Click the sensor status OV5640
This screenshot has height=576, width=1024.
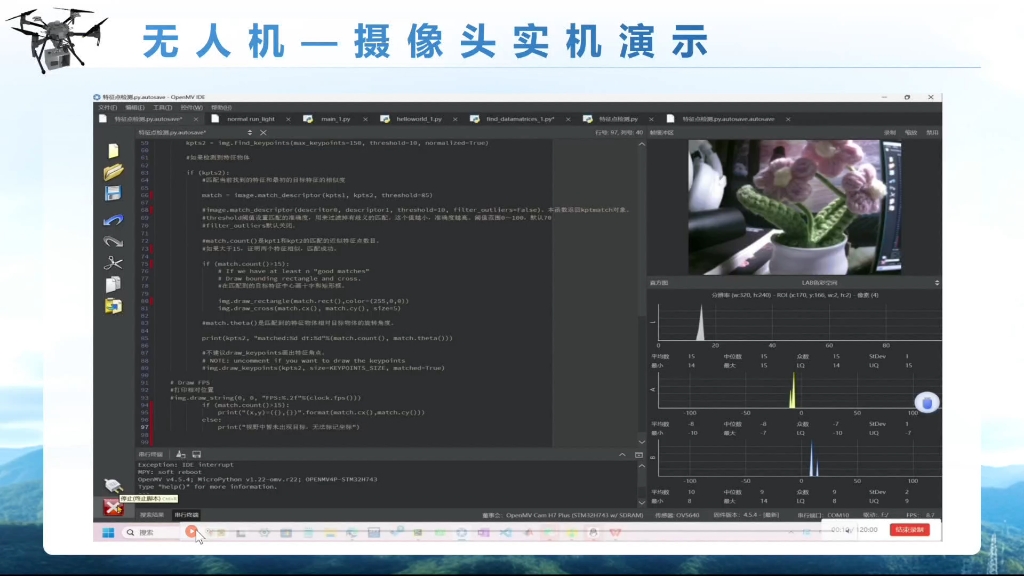677,515
